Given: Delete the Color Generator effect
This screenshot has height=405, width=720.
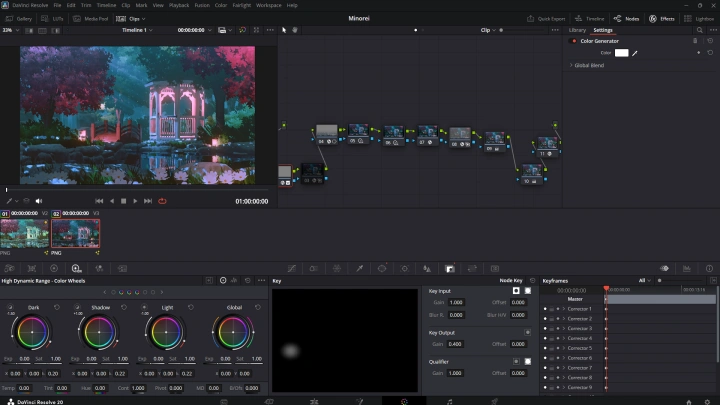Looking at the screenshot, I should 695,41.
